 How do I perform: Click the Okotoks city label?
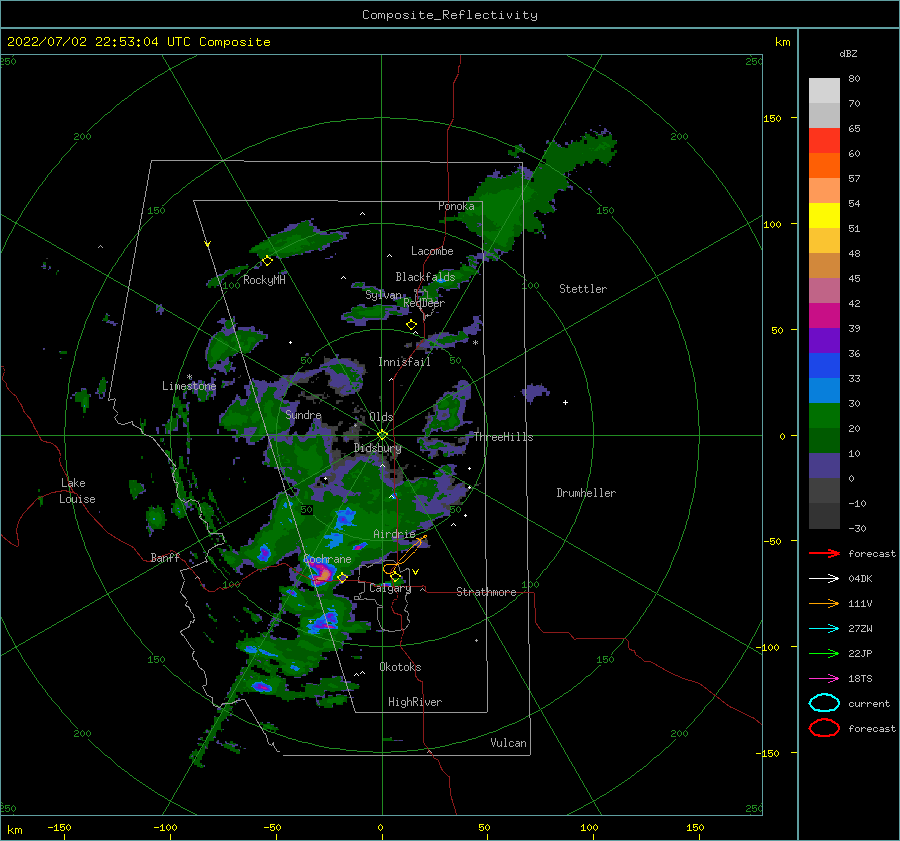pyautogui.click(x=400, y=667)
